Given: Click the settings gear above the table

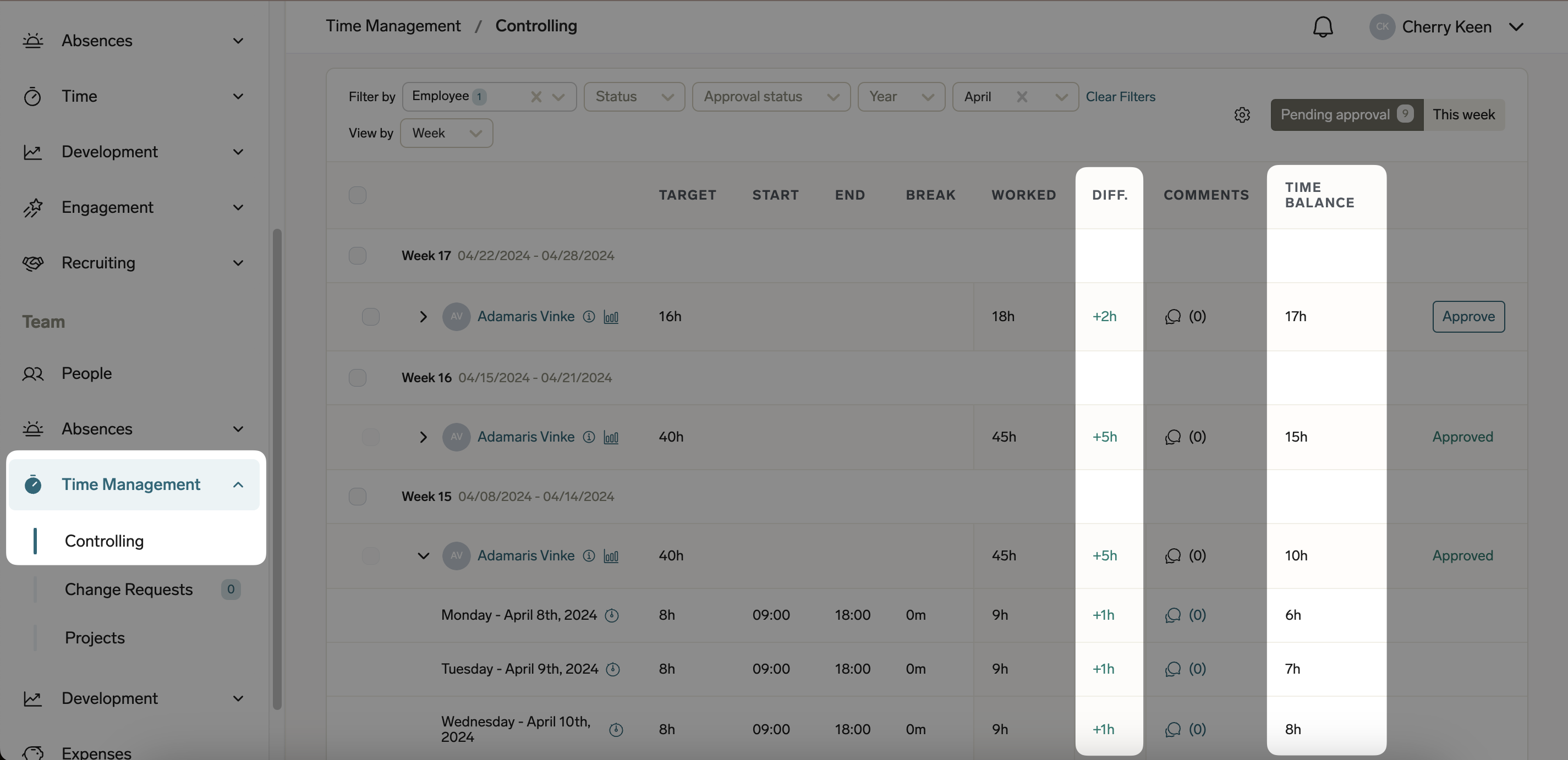Looking at the screenshot, I should point(1242,115).
